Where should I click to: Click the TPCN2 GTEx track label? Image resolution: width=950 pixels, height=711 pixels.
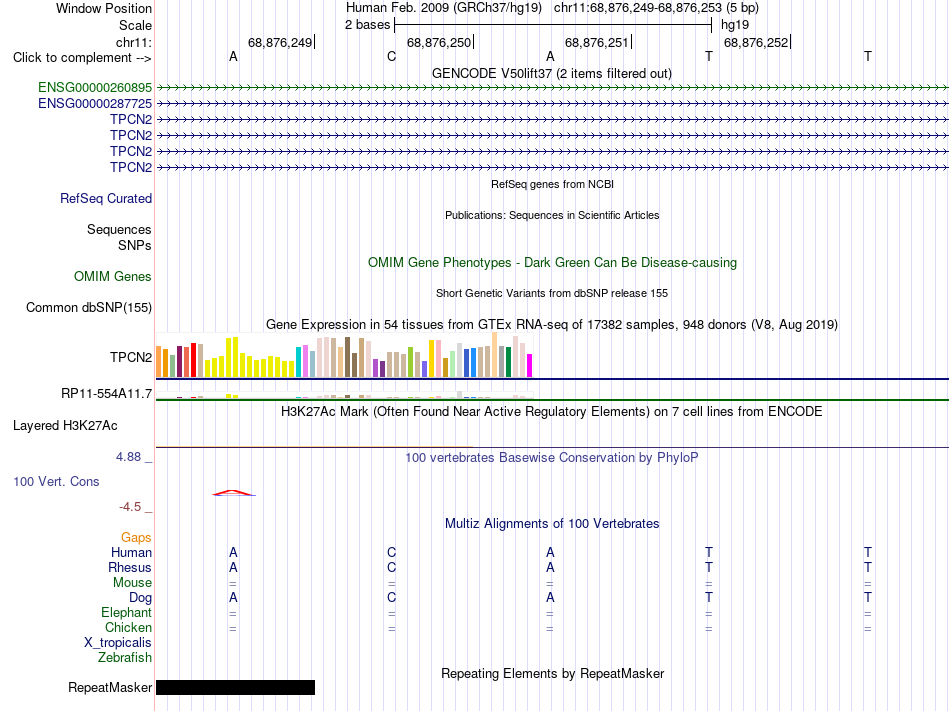131,358
